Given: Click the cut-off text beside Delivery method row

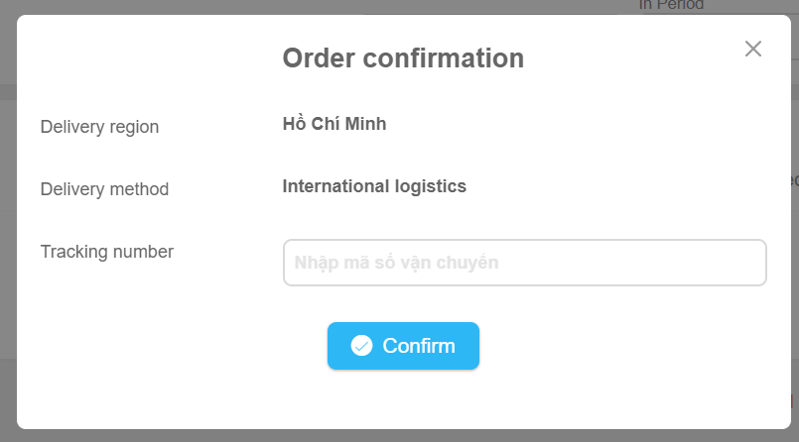Looking at the screenshot, I should point(795,180).
